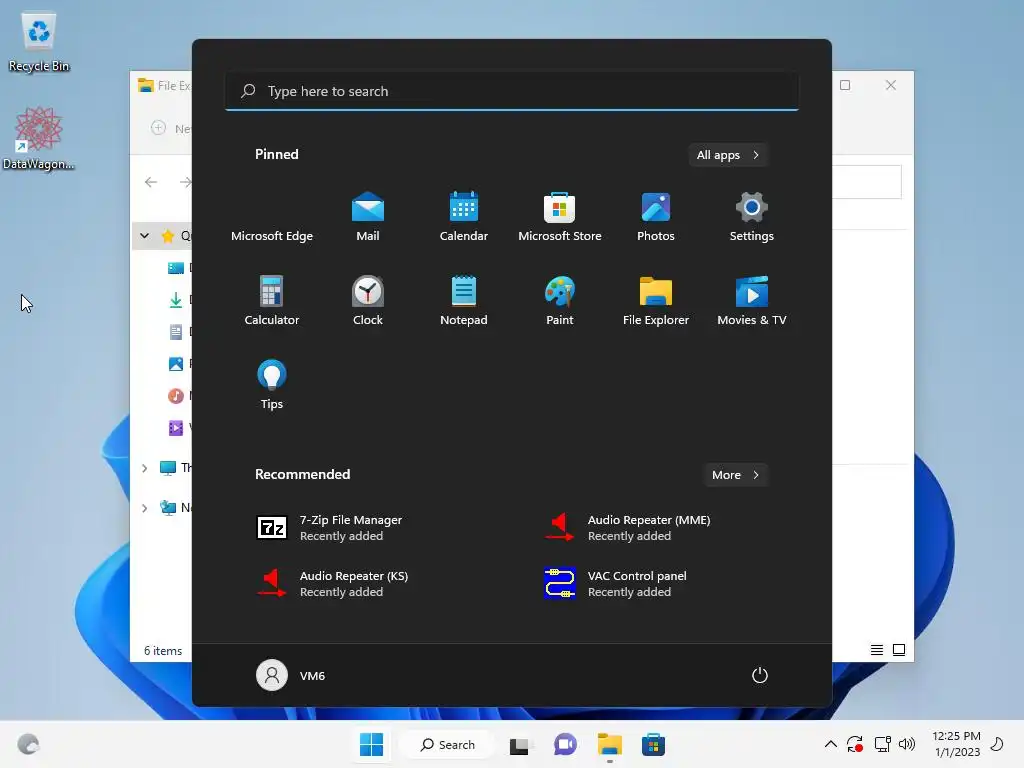Image resolution: width=1024 pixels, height=768 pixels.
Task: Launch the Calendar pinned app
Action: [464, 217]
